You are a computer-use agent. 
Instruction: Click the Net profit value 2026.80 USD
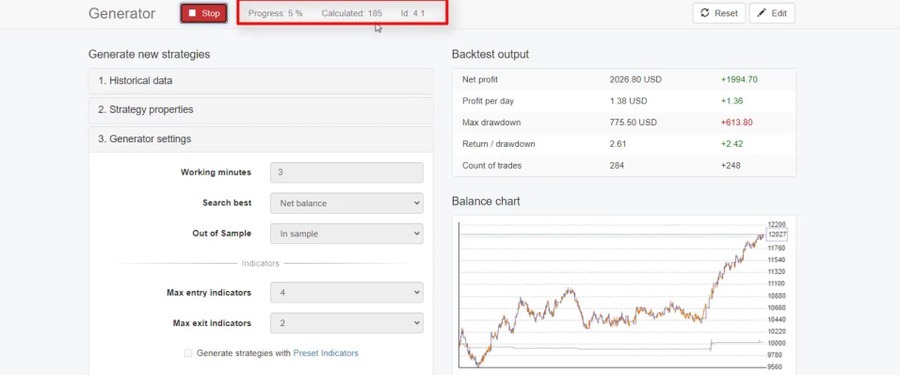click(635, 80)
